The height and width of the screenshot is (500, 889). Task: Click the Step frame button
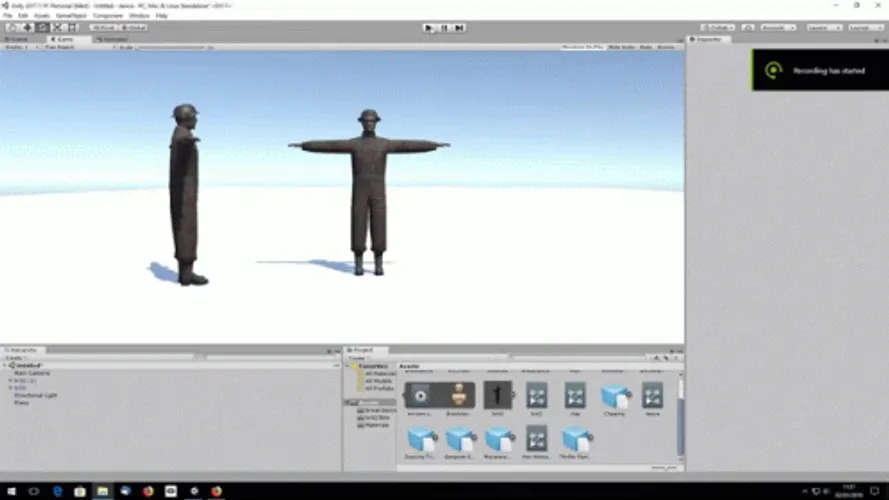[459, 28]
